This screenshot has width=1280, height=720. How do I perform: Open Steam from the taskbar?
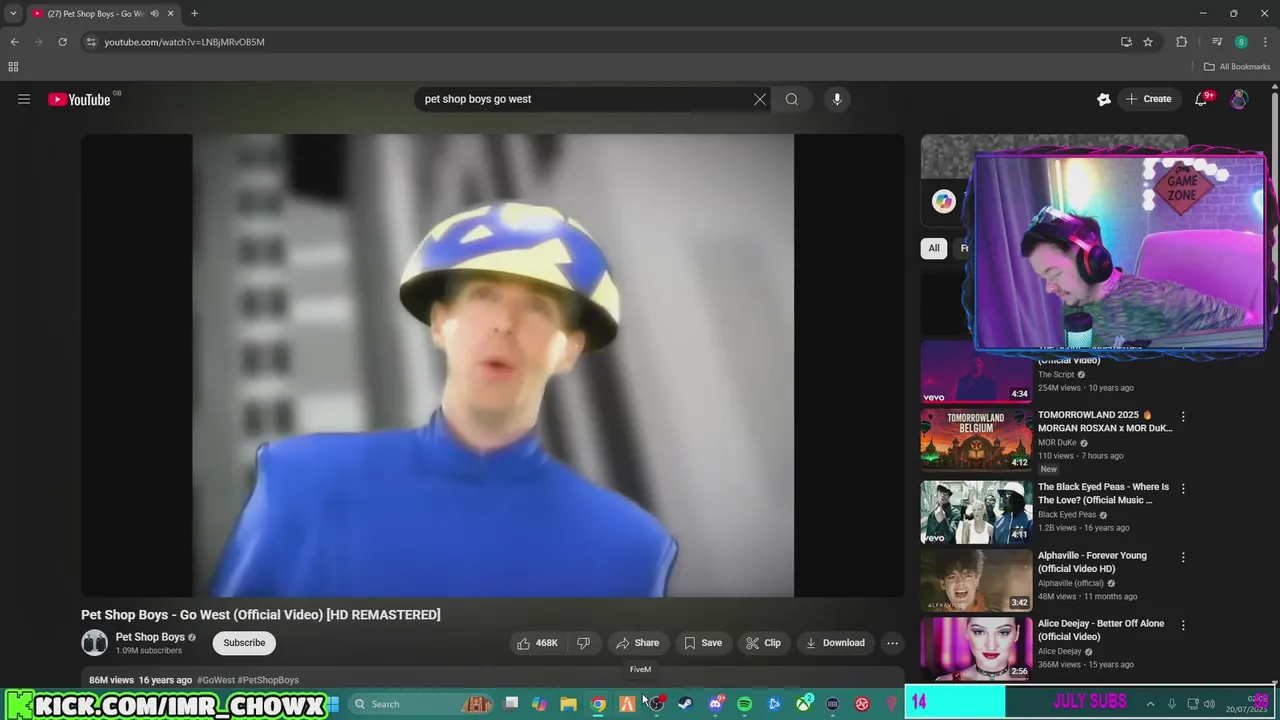pos(685,704)
